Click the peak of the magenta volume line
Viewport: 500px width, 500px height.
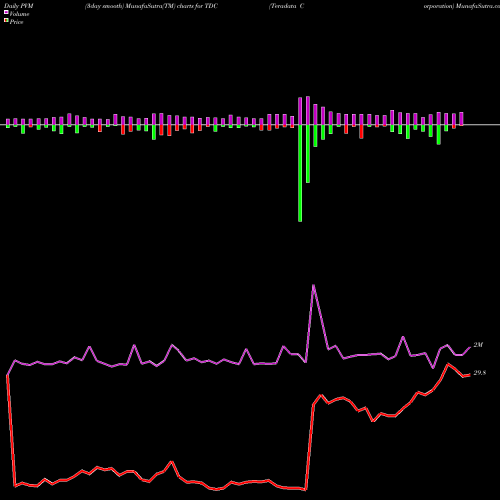313,285
